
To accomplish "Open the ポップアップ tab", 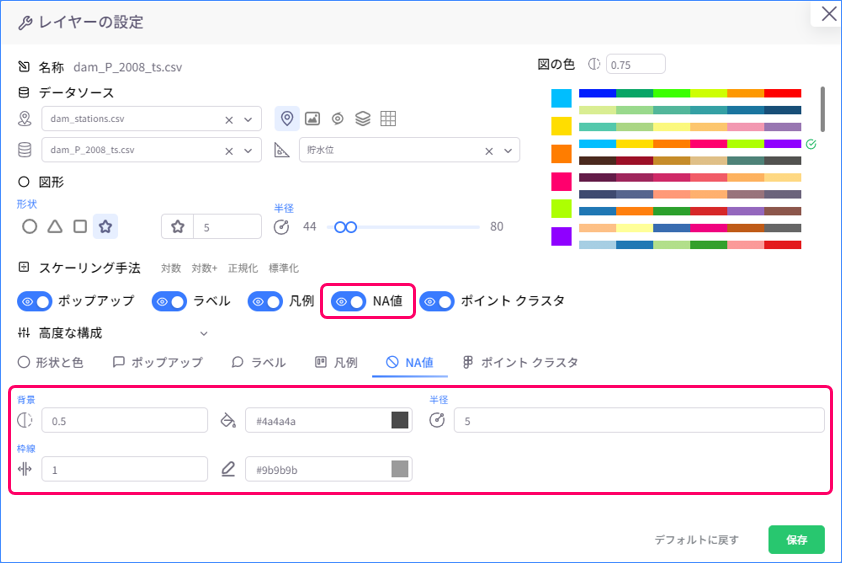I will (x=157, y=363).
